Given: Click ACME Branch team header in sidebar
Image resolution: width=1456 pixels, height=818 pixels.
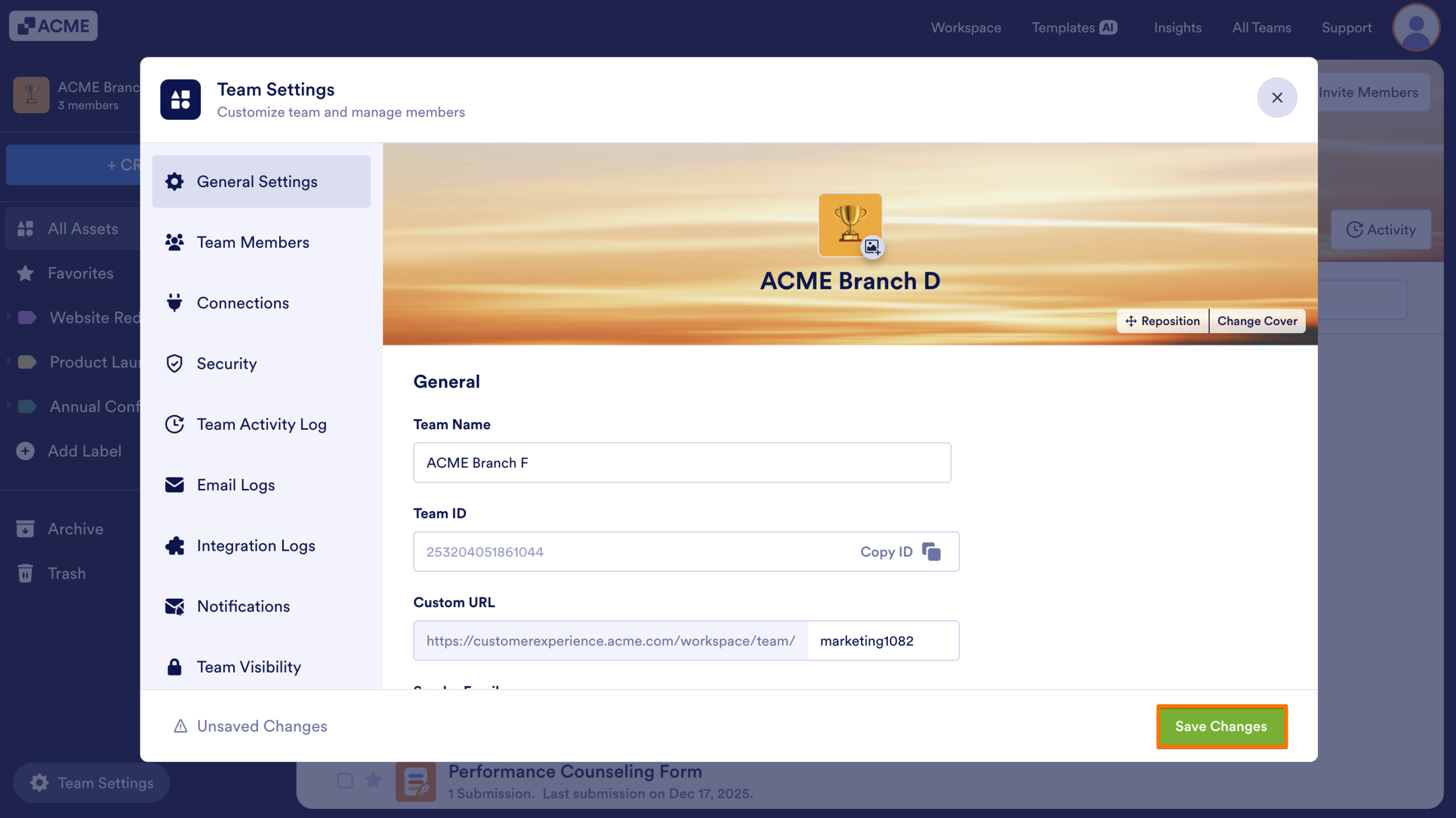Looking at the screenshot, I should [76, 95].
